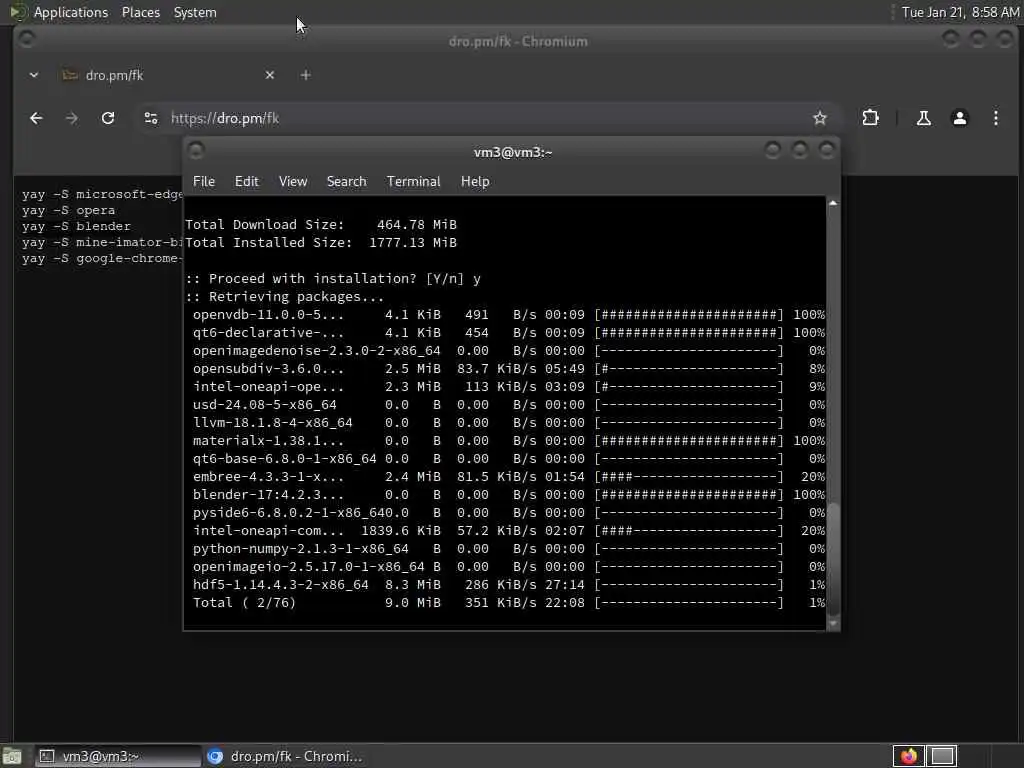Expand the tab search chevron
Viewport: 1024px width, 768px height.
click(33, 75)
